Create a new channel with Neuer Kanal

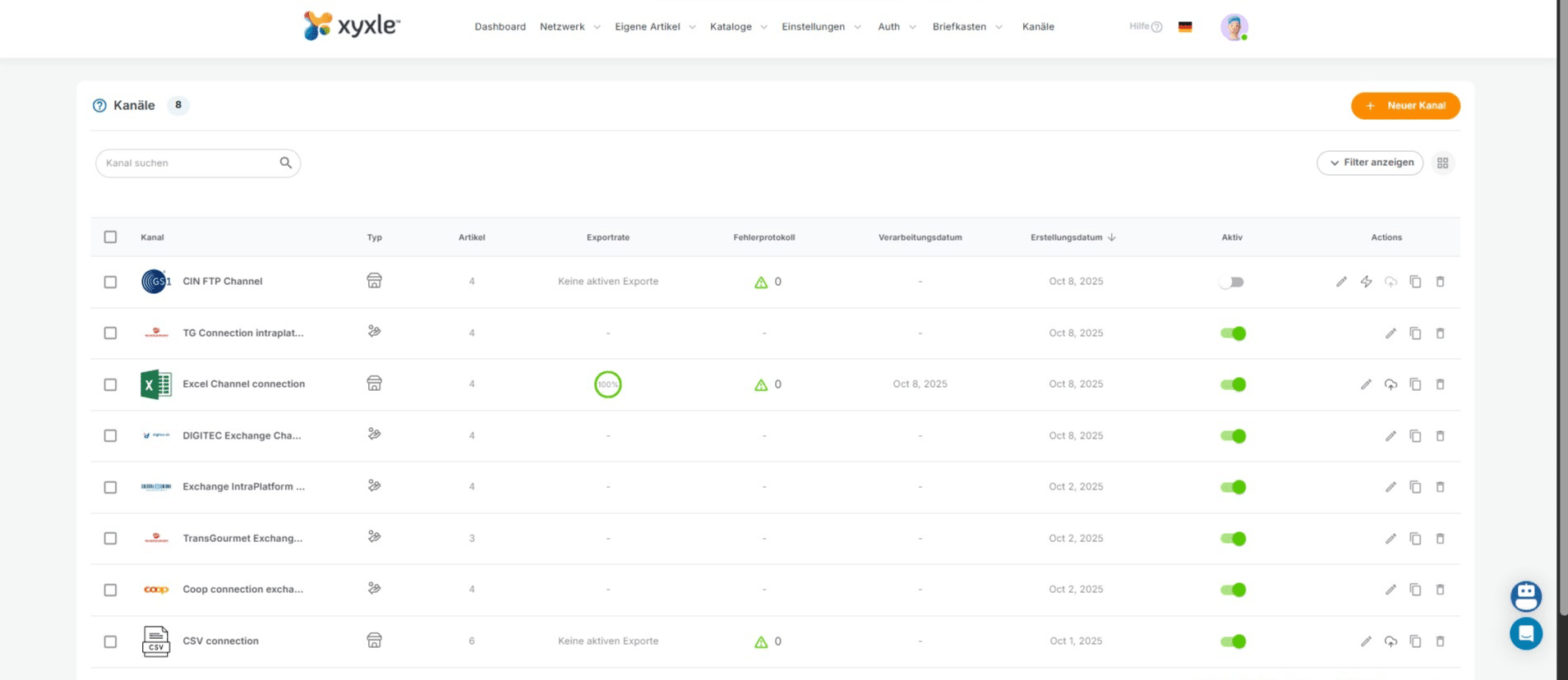1405,106
